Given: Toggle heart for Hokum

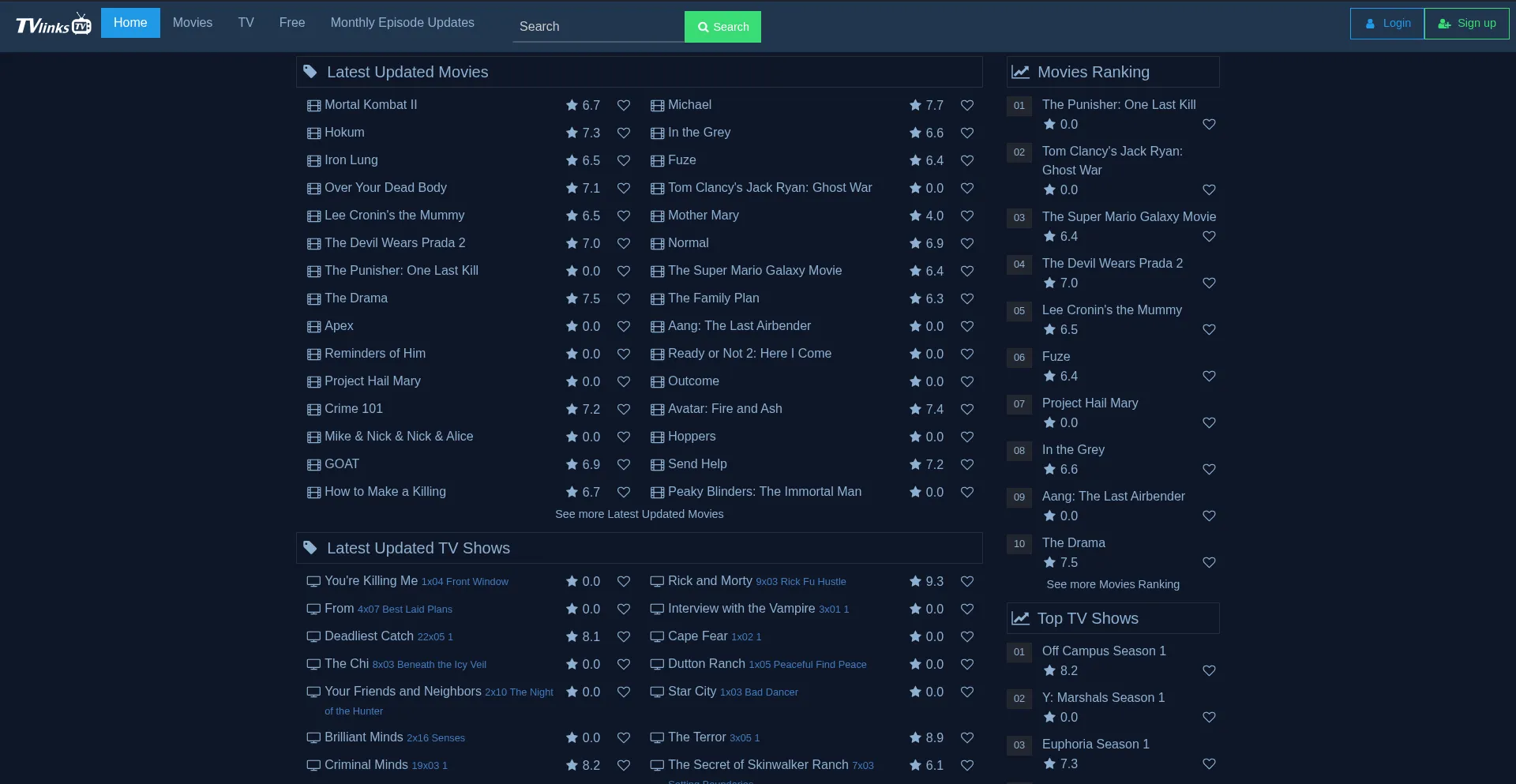Looking at the screenshot, I should coord(624,133).
